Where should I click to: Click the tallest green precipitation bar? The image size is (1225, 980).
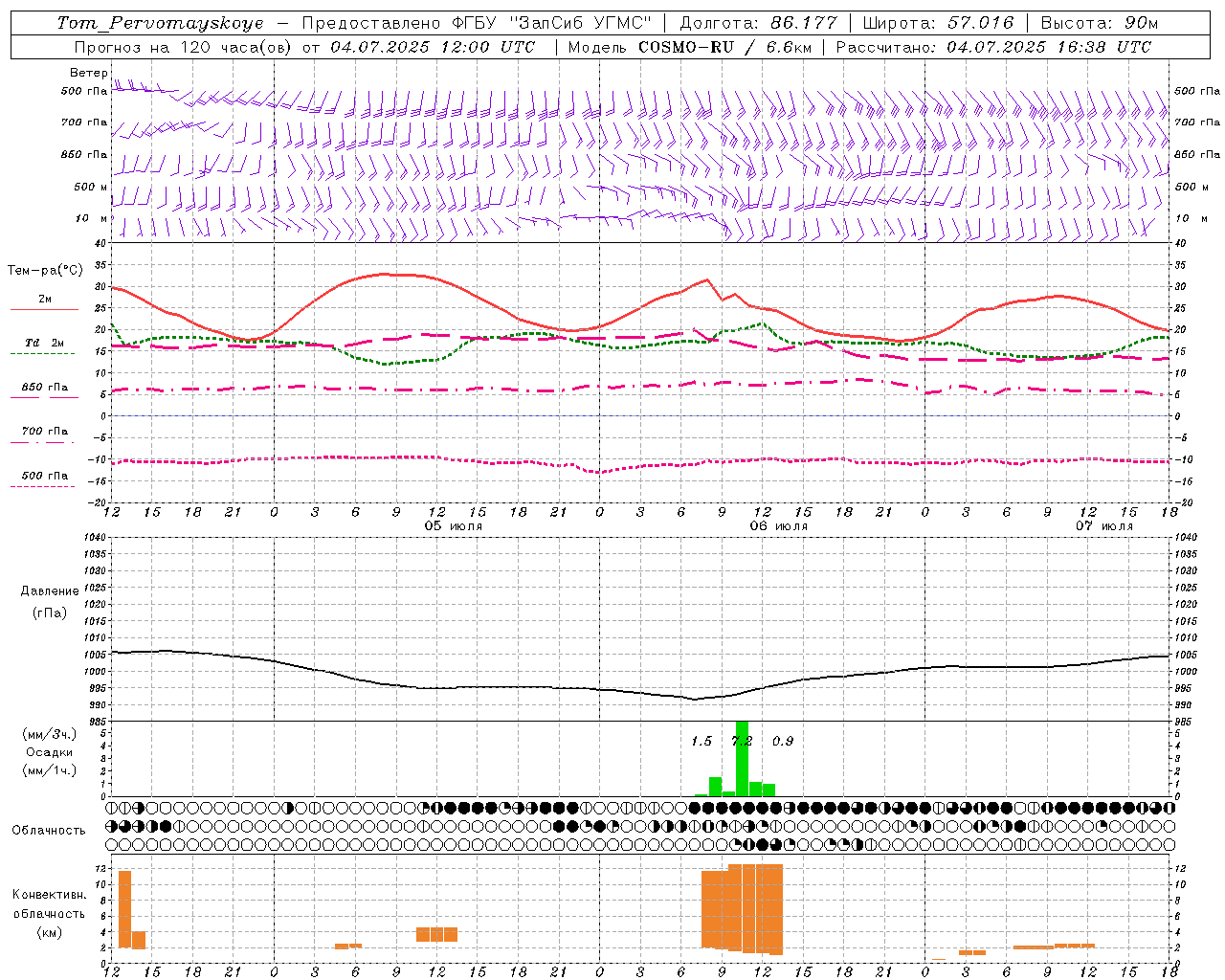click(x=742, y=758)
